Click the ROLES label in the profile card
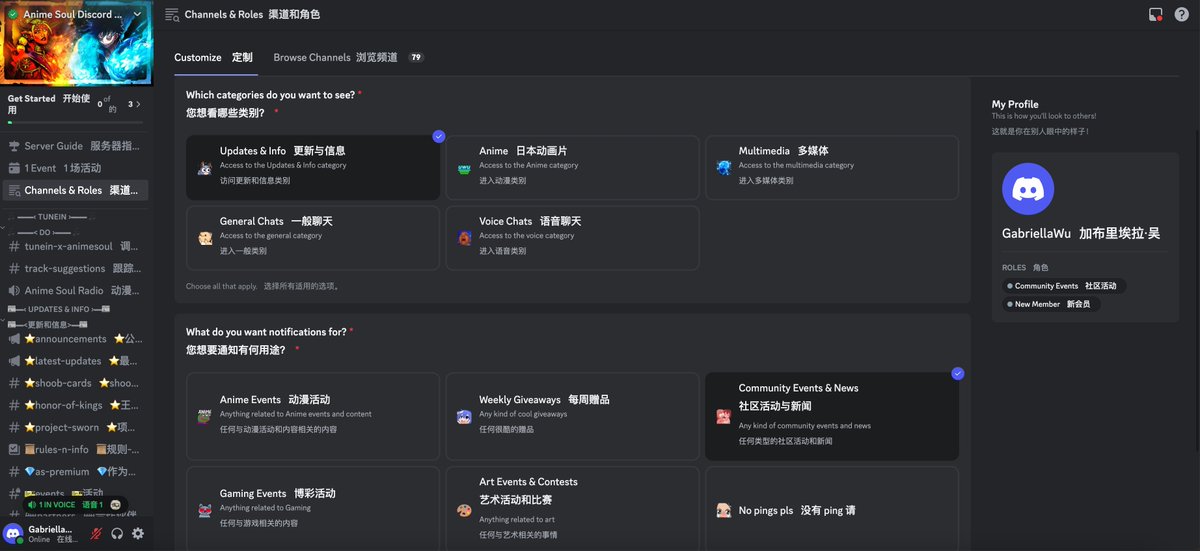1200x551 pixels. point(1014,268)
